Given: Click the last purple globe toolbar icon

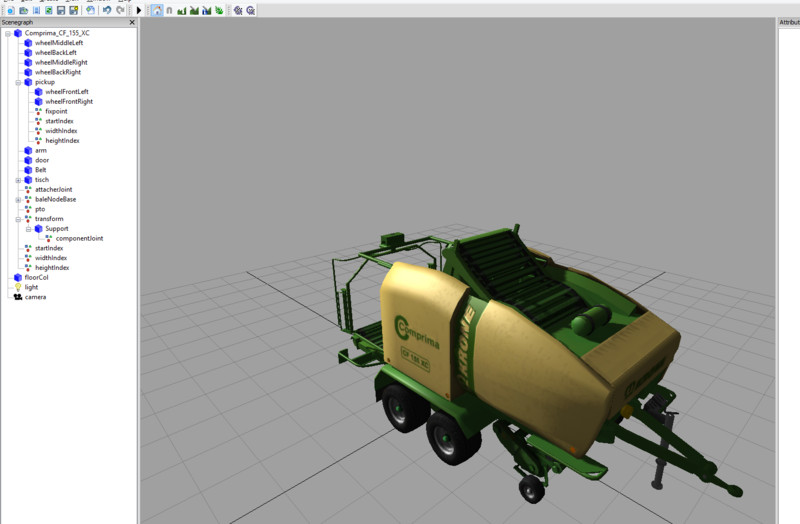Looking at the screenshot, I should (251, 10).
